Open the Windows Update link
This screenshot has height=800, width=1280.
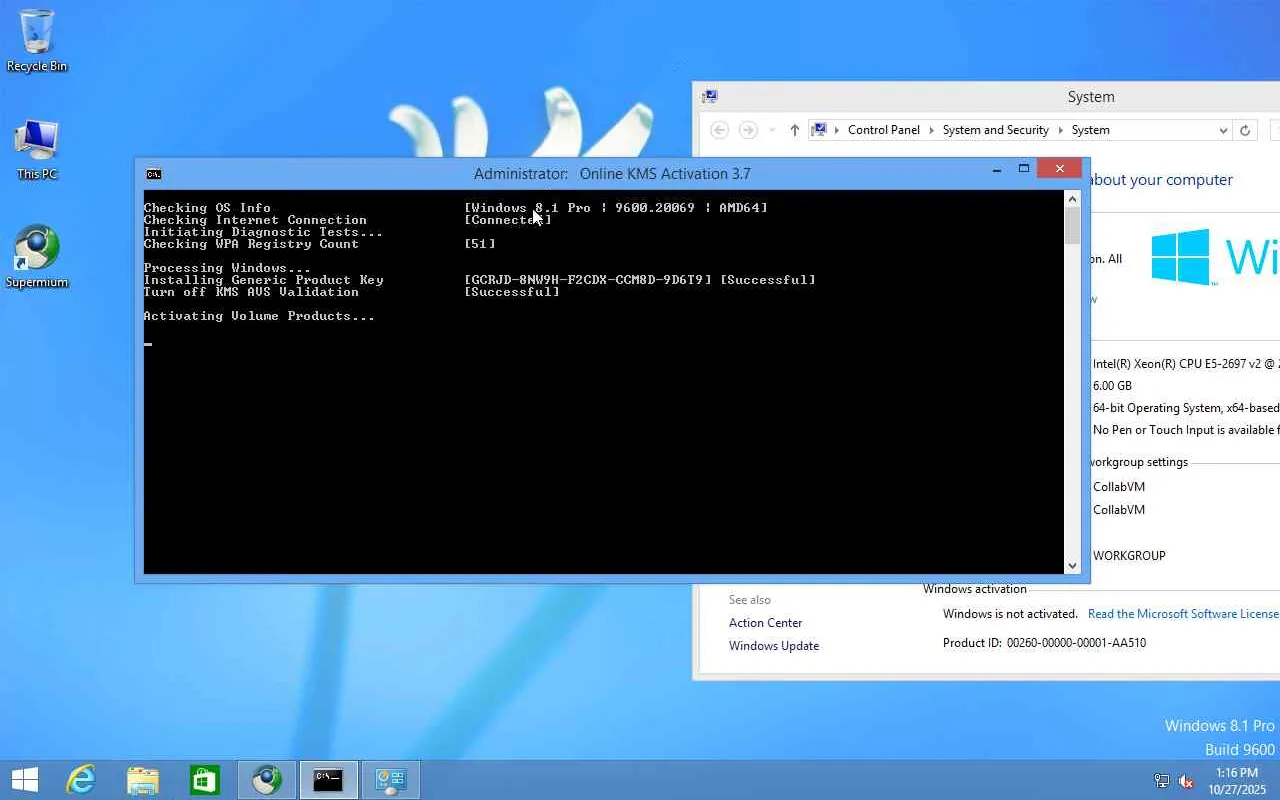pyautogui.click(x=774, y=646)
